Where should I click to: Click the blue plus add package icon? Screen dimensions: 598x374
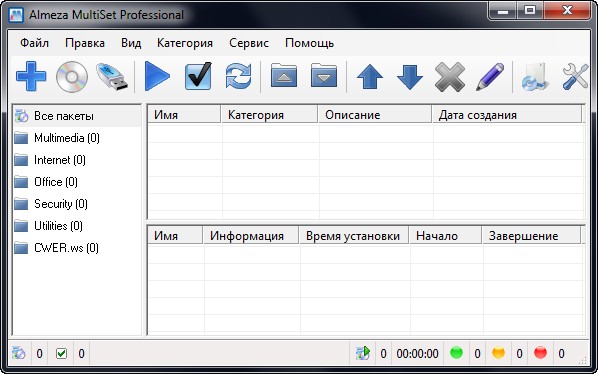click(31, 76)
